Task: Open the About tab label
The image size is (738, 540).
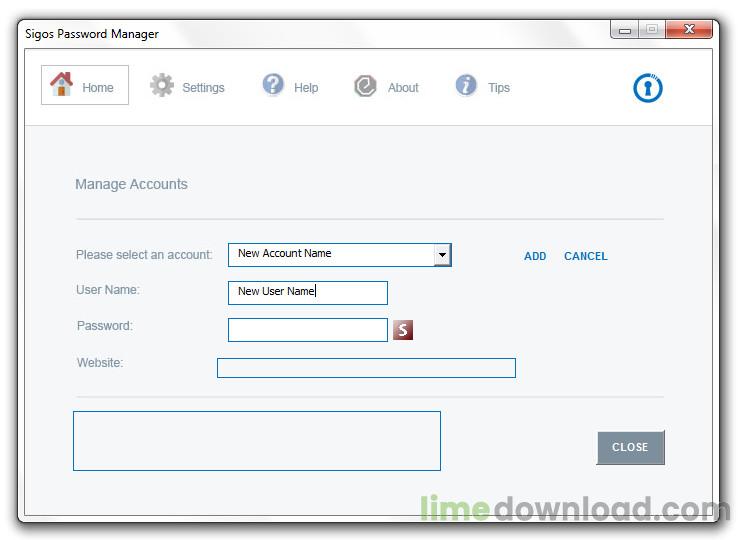Action: pyautogui.click(x=403, y=88)
